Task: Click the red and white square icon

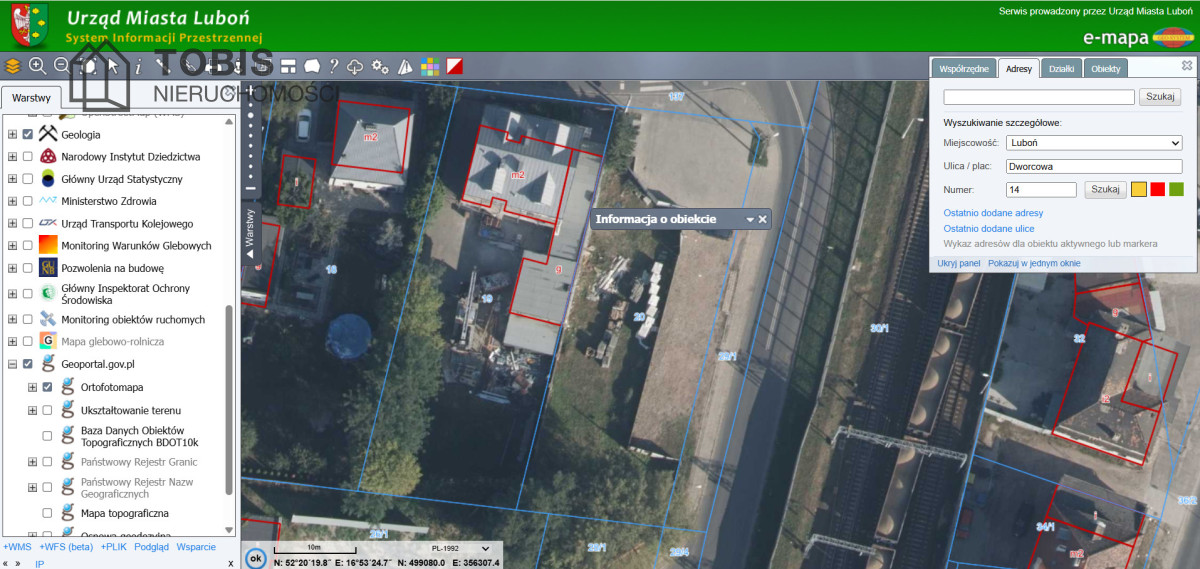Action: pyautogui.click(x=455, y=67)
